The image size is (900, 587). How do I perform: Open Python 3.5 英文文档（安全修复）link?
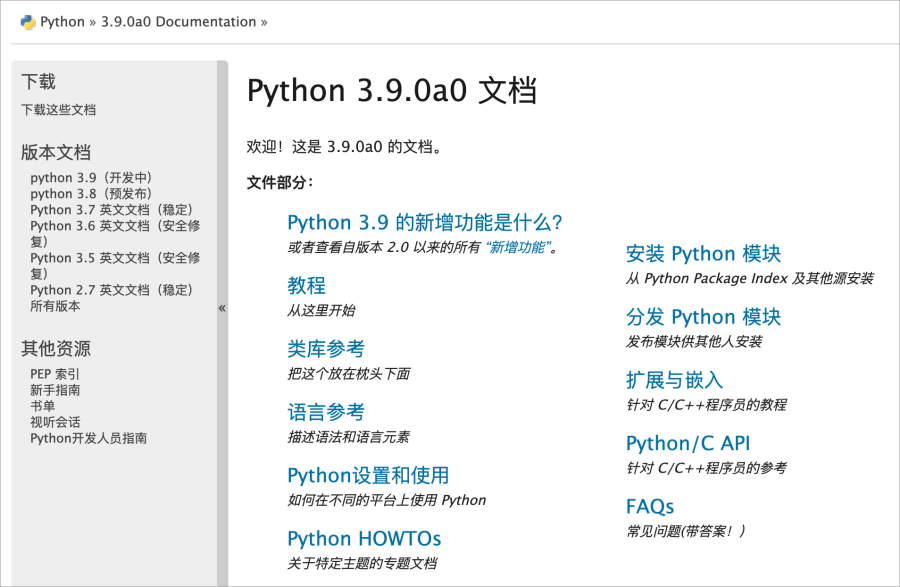click(115, 266)
